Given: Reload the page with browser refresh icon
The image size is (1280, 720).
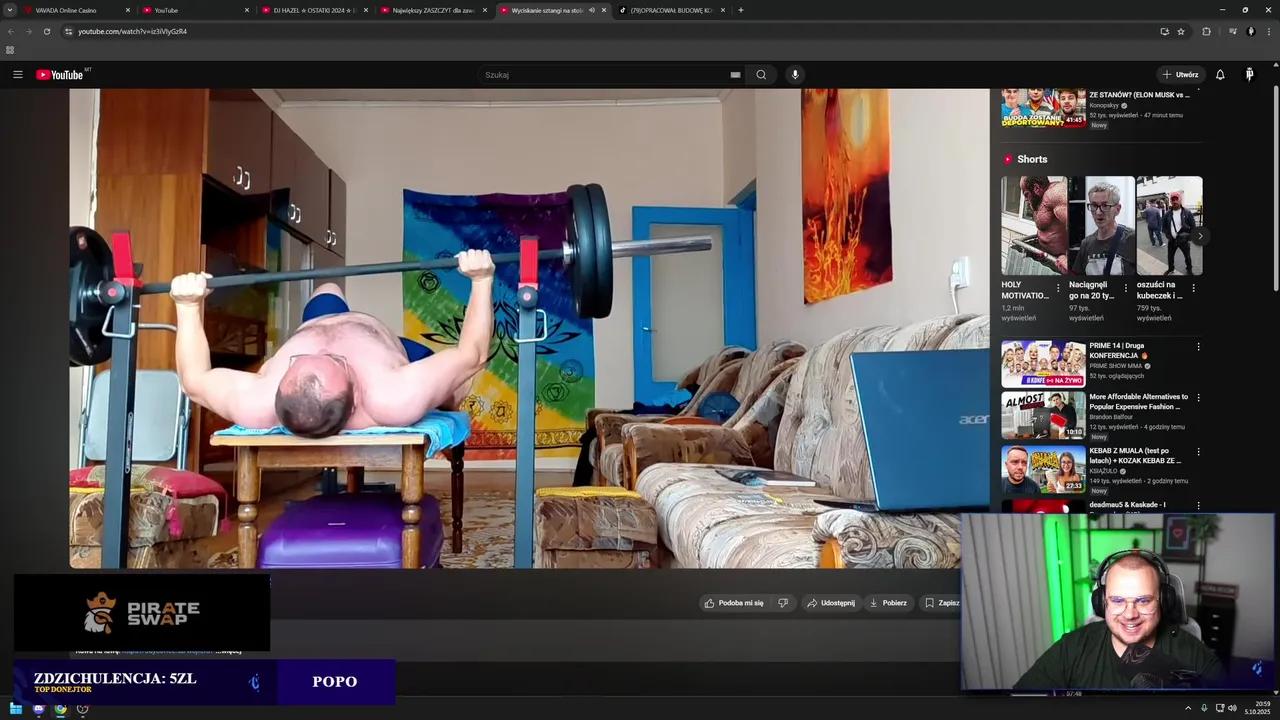Looking at the screenshot, I should tap(46, 31).
